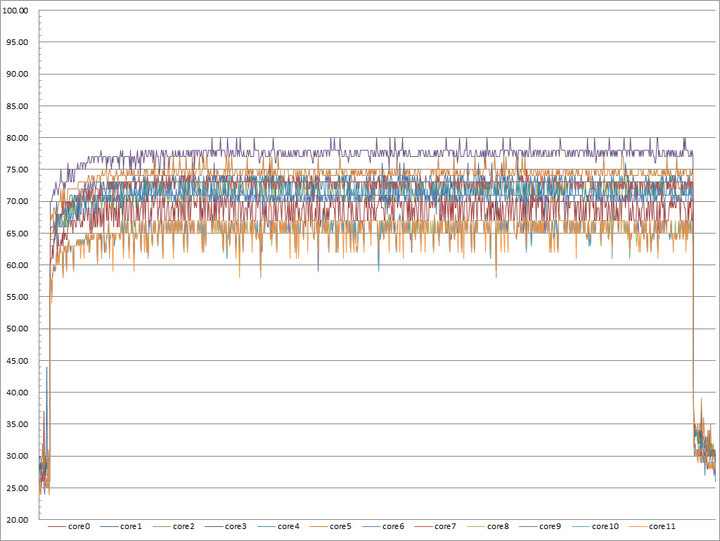Select the core1 legend label
Screen dimensions: 720x541
click(x=131, y=526)
